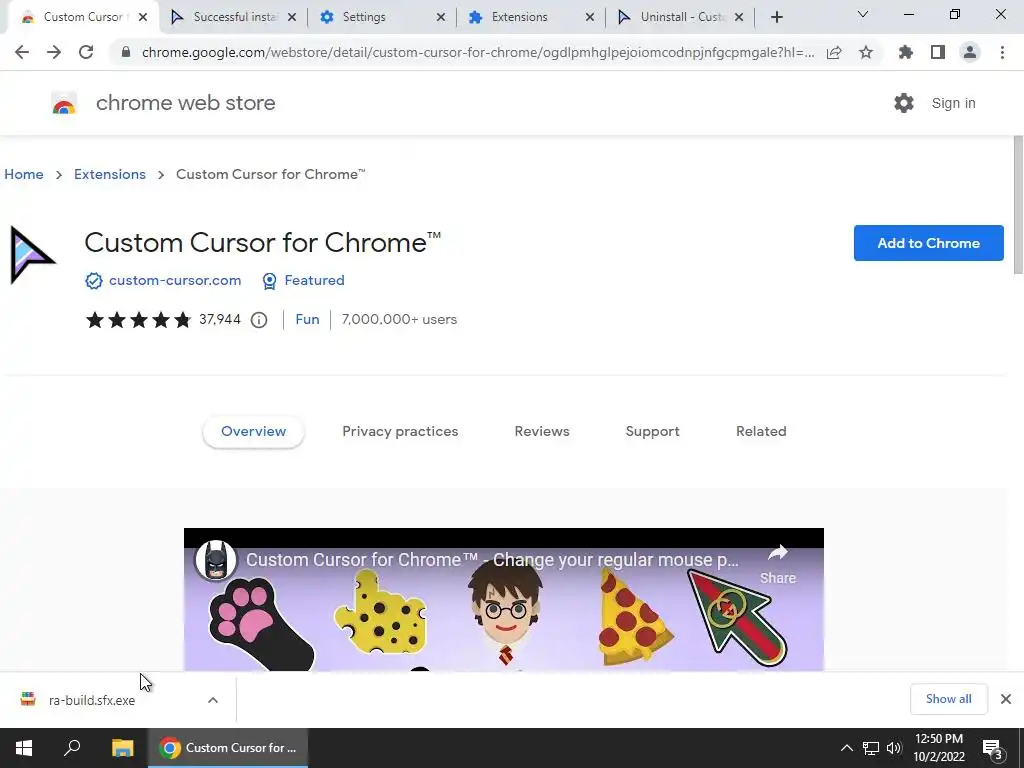Open the notification center
The height and width of the screenshot is (768, 1024).
(993, 748)
